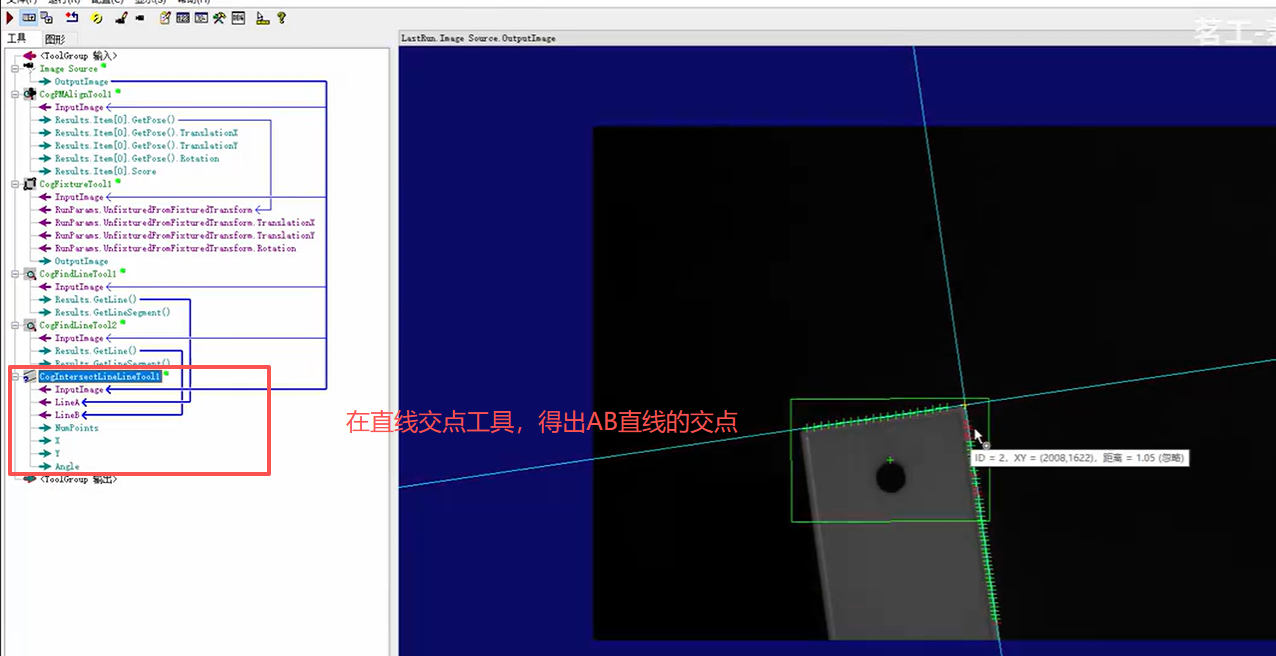
Task: Click the LastRun.Image Source.OutputImage display label
Action: coord(478,38)
